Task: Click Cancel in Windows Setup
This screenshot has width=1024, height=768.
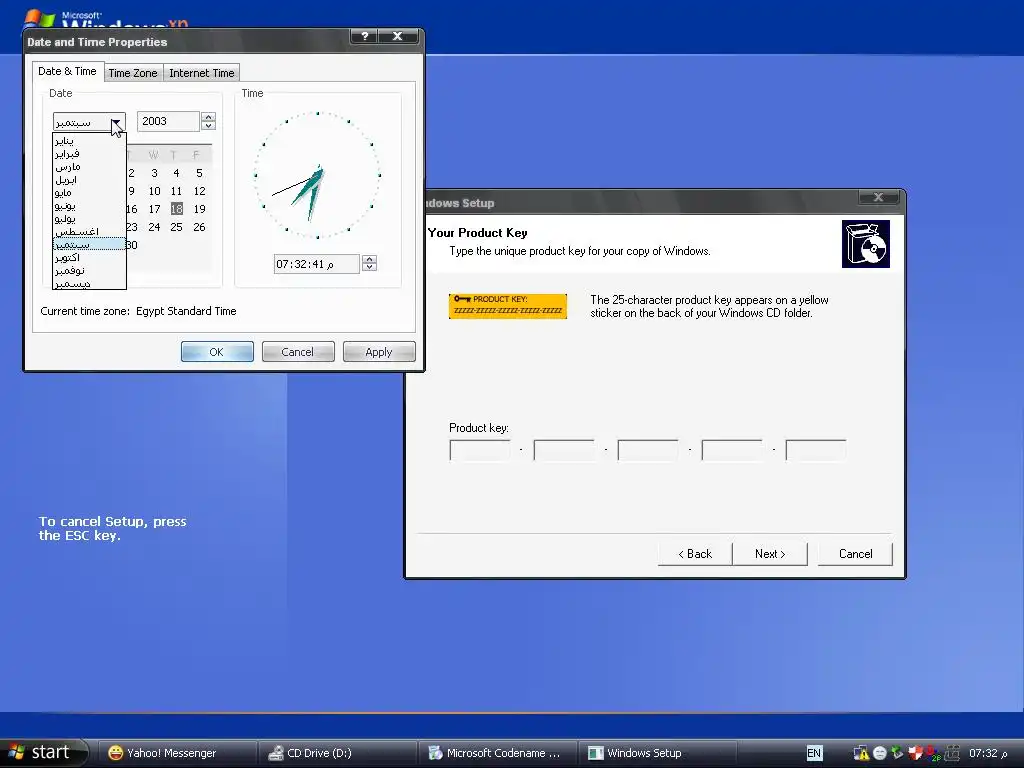Action: pos(855,554)
